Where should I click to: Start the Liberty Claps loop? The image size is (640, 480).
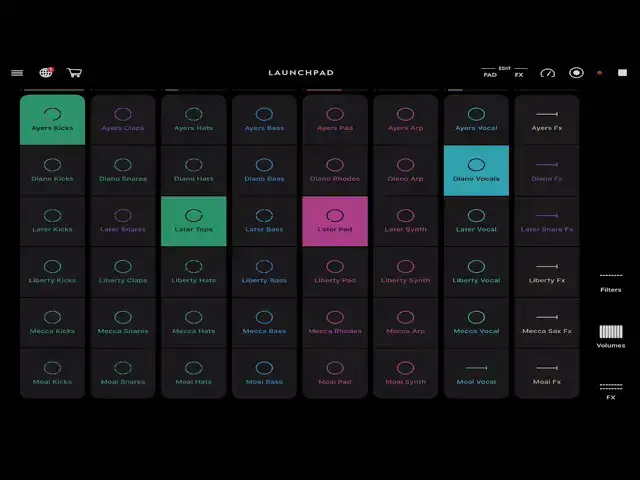[x=123, y=272]
